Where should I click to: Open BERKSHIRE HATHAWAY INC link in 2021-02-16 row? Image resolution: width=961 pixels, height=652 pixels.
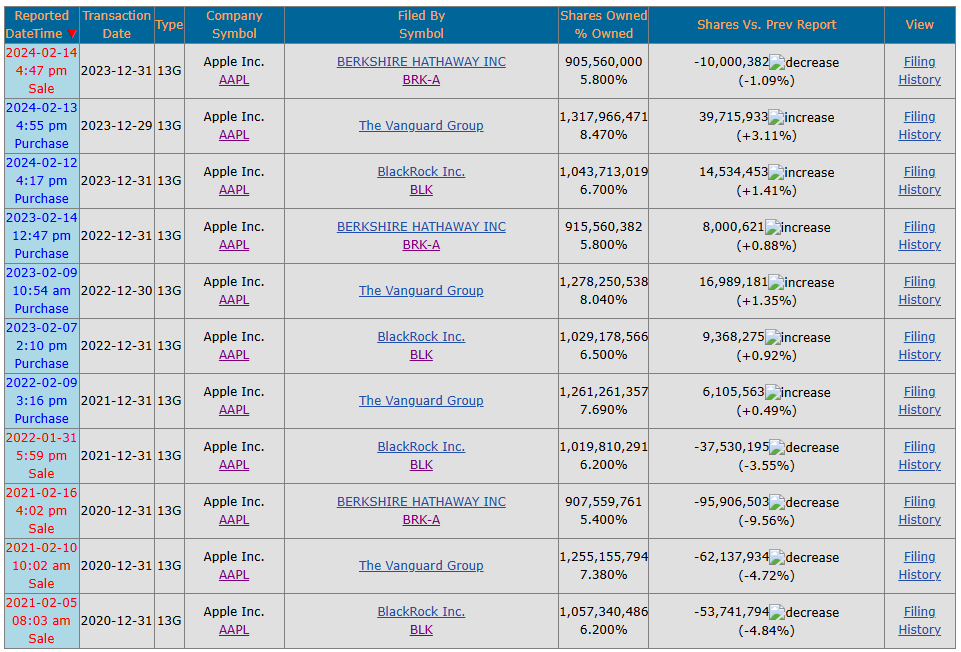[421, 501]
